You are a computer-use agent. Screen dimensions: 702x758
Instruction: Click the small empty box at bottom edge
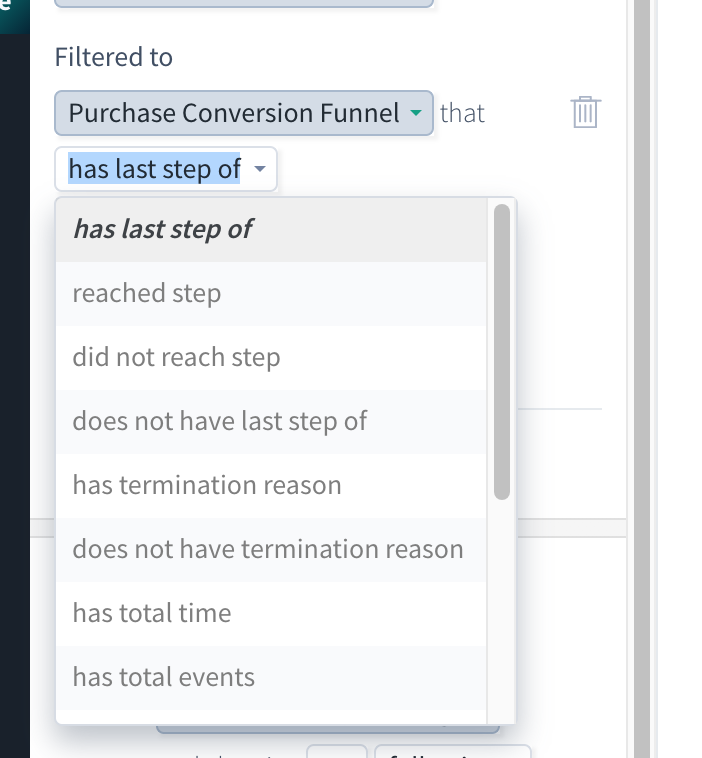point(337,752)
